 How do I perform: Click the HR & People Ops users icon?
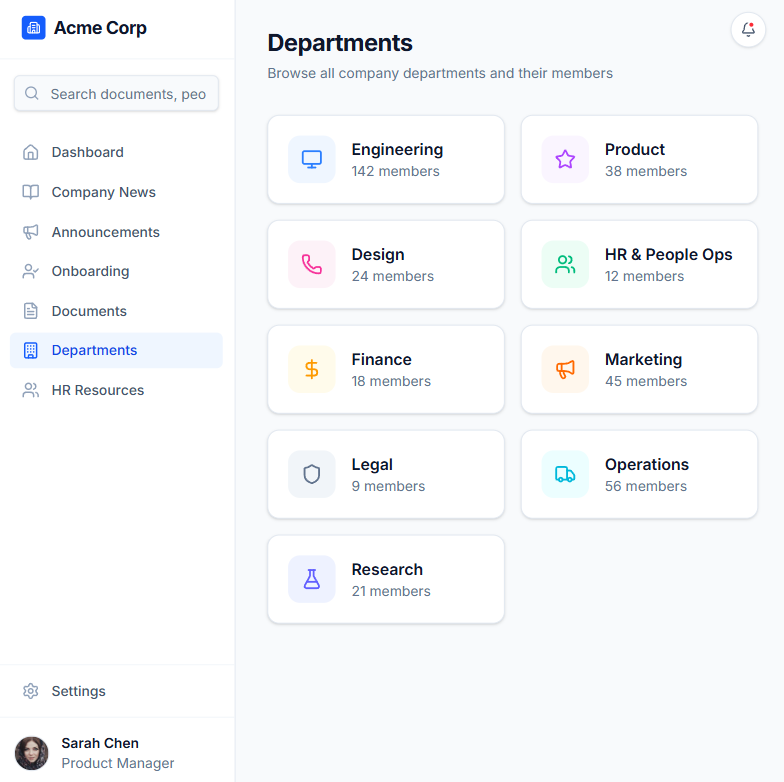[x=565, y=265]
